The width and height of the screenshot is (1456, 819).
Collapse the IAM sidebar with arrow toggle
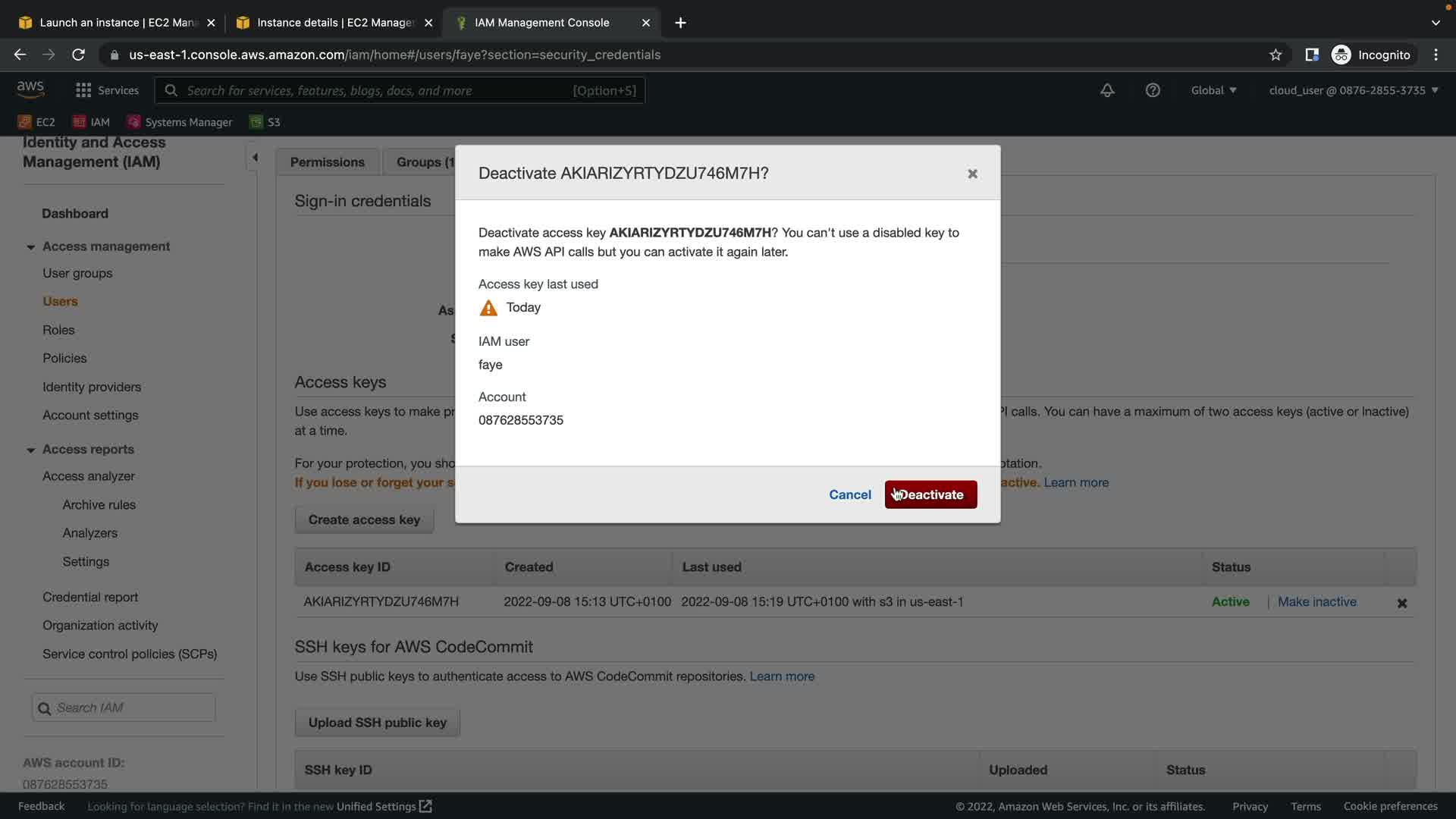pyautogui.click(x=255, y=158)
